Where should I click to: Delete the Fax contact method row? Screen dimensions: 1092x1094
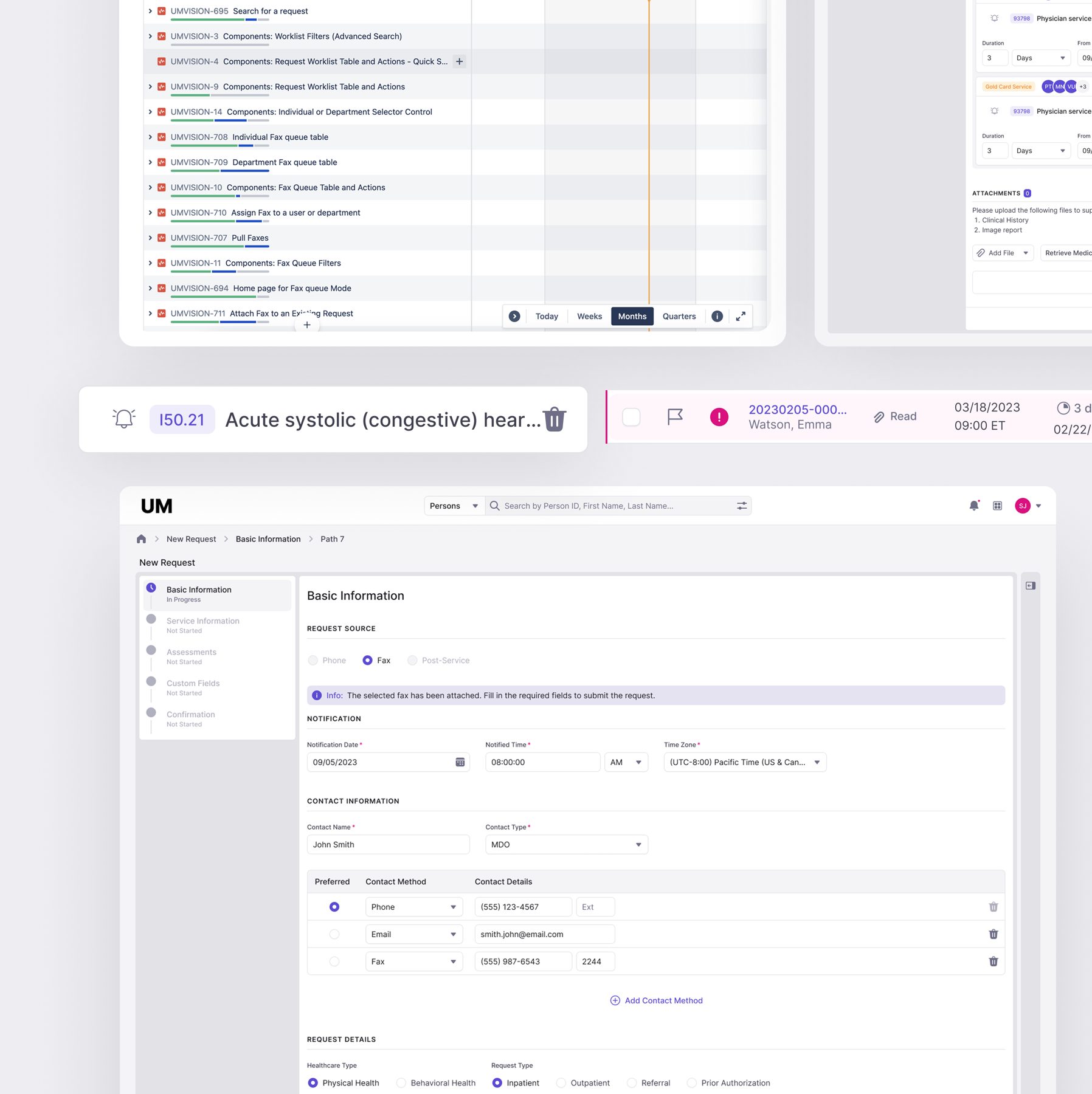[994, 962]
